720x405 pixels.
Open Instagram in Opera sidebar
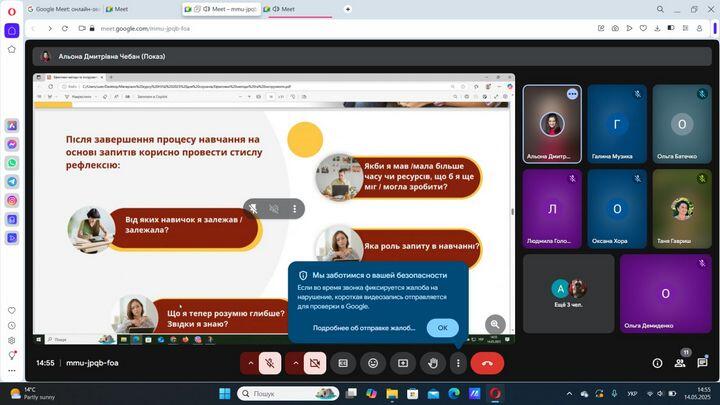[12, 201]
